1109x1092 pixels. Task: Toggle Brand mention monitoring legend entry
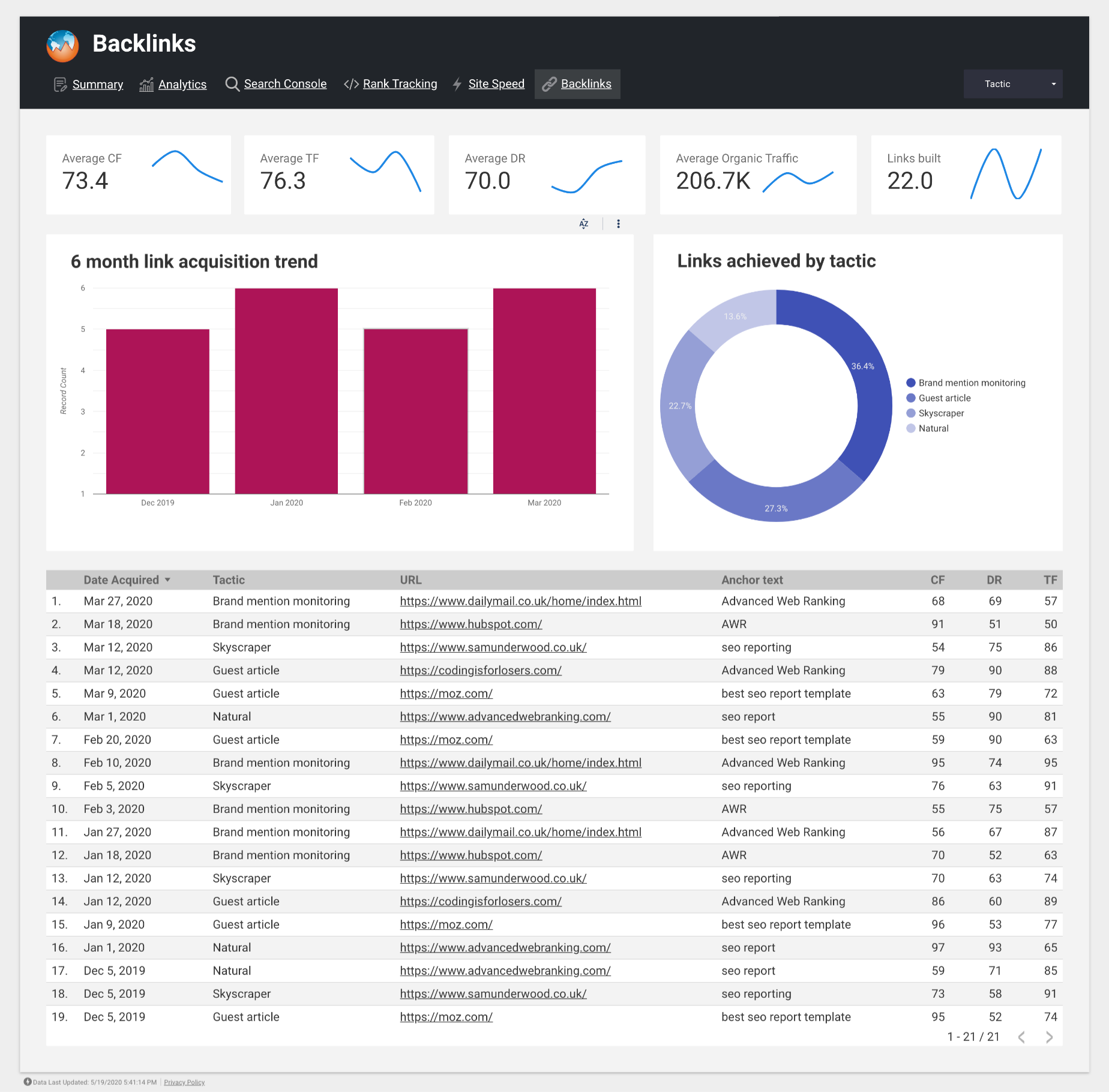point(966,383)
